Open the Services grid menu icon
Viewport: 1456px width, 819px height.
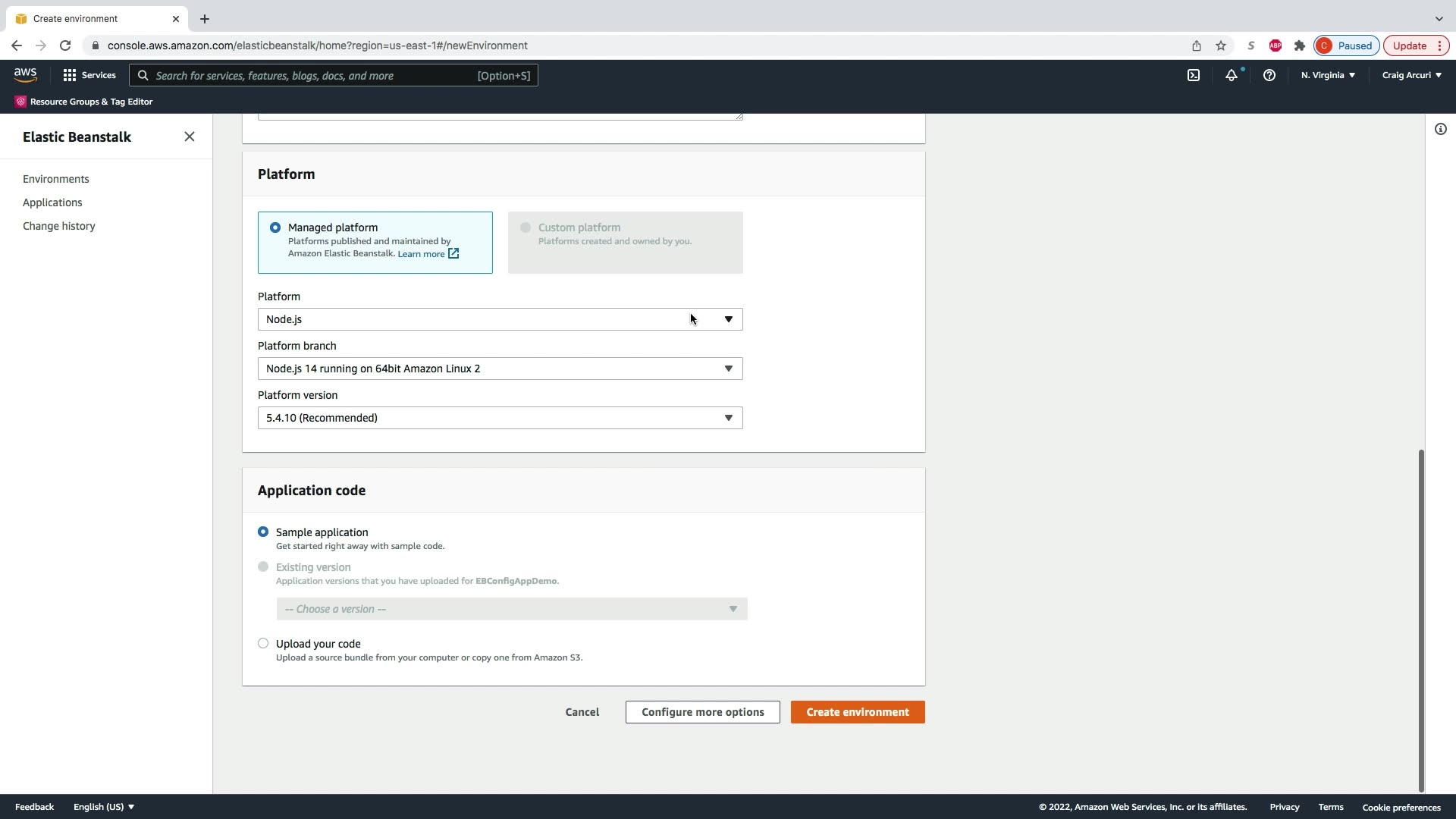(70, 75)
